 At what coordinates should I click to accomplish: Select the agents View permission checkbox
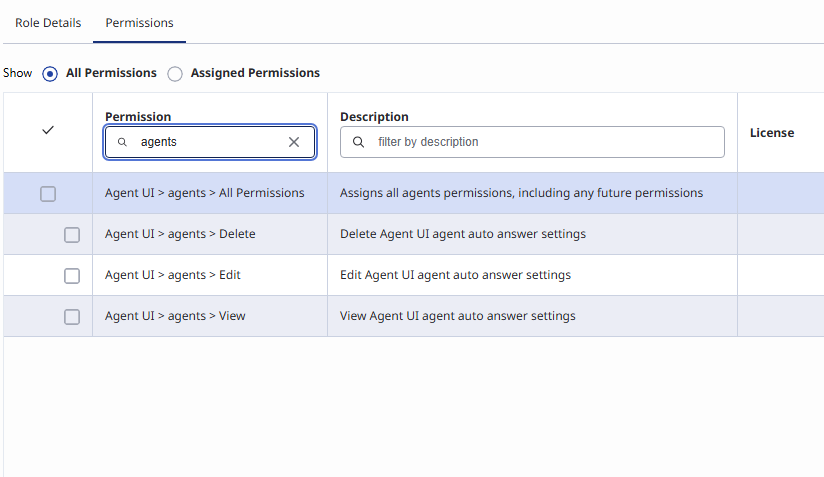(x=72, y=317)
